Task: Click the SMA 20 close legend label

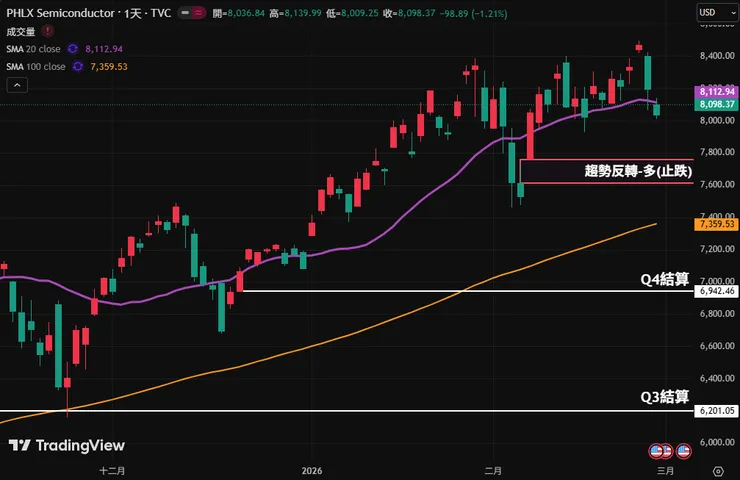Action: (x=34, y=49)
